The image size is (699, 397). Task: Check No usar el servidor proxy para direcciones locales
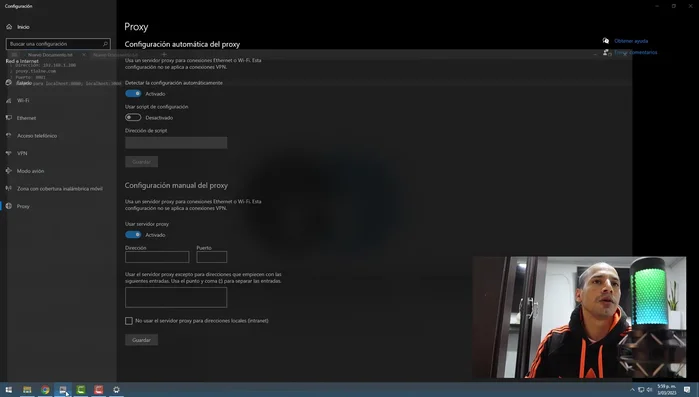tap(129, 321)
